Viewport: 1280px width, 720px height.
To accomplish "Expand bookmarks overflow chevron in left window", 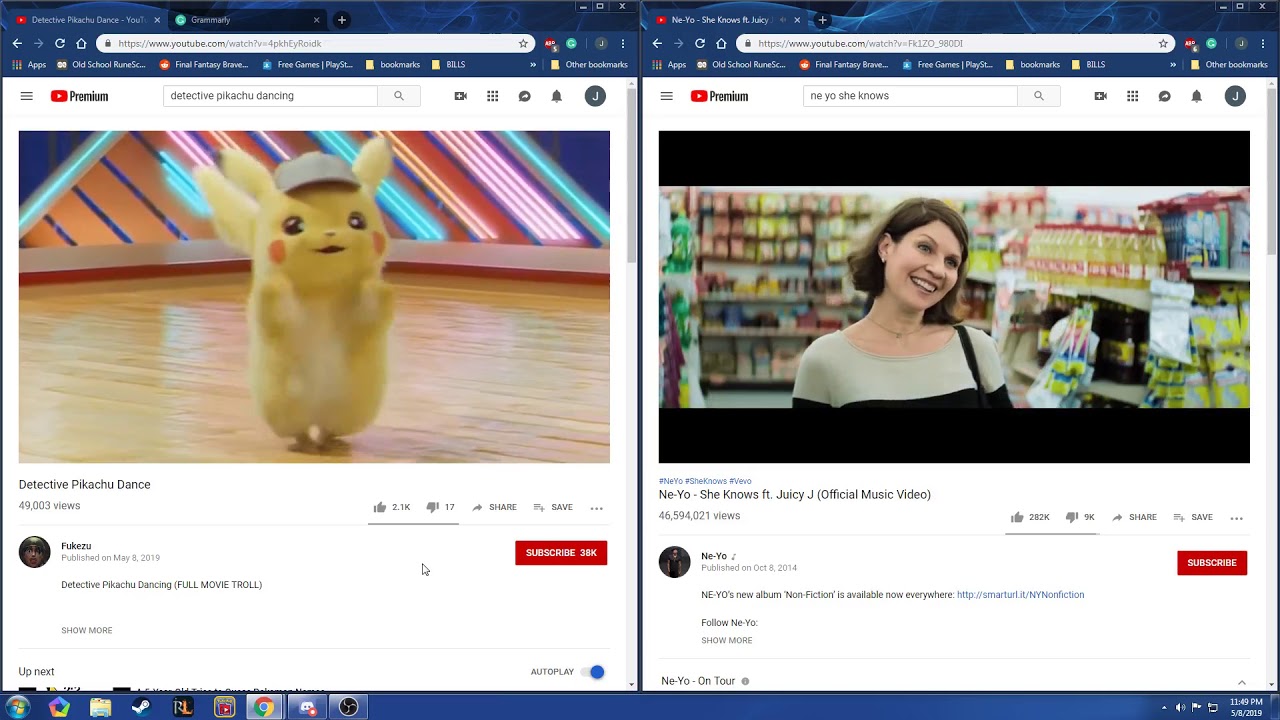I will [533, 65].
